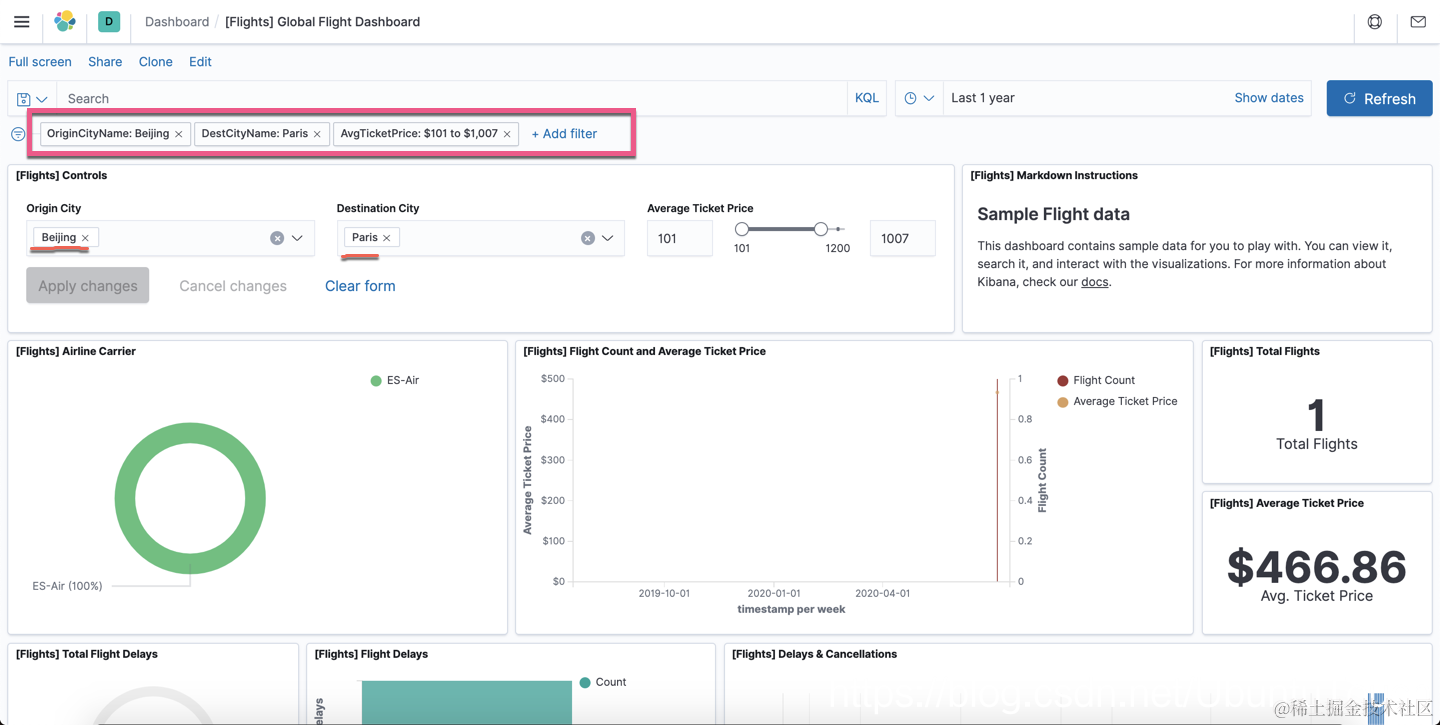
Task: Click Cancel changes
Action: tap(233, 286)
